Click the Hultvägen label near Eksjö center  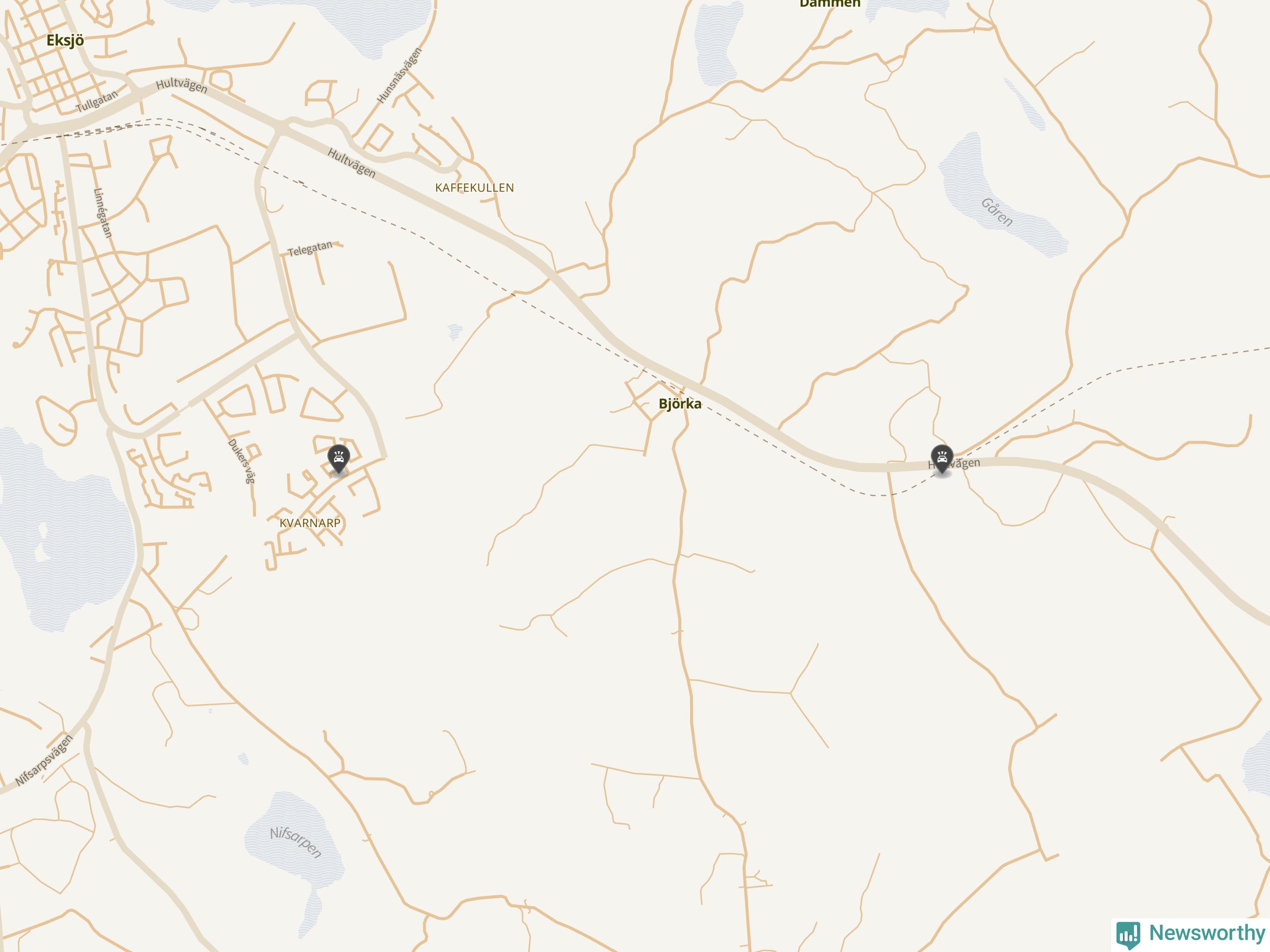coord(182,85)
